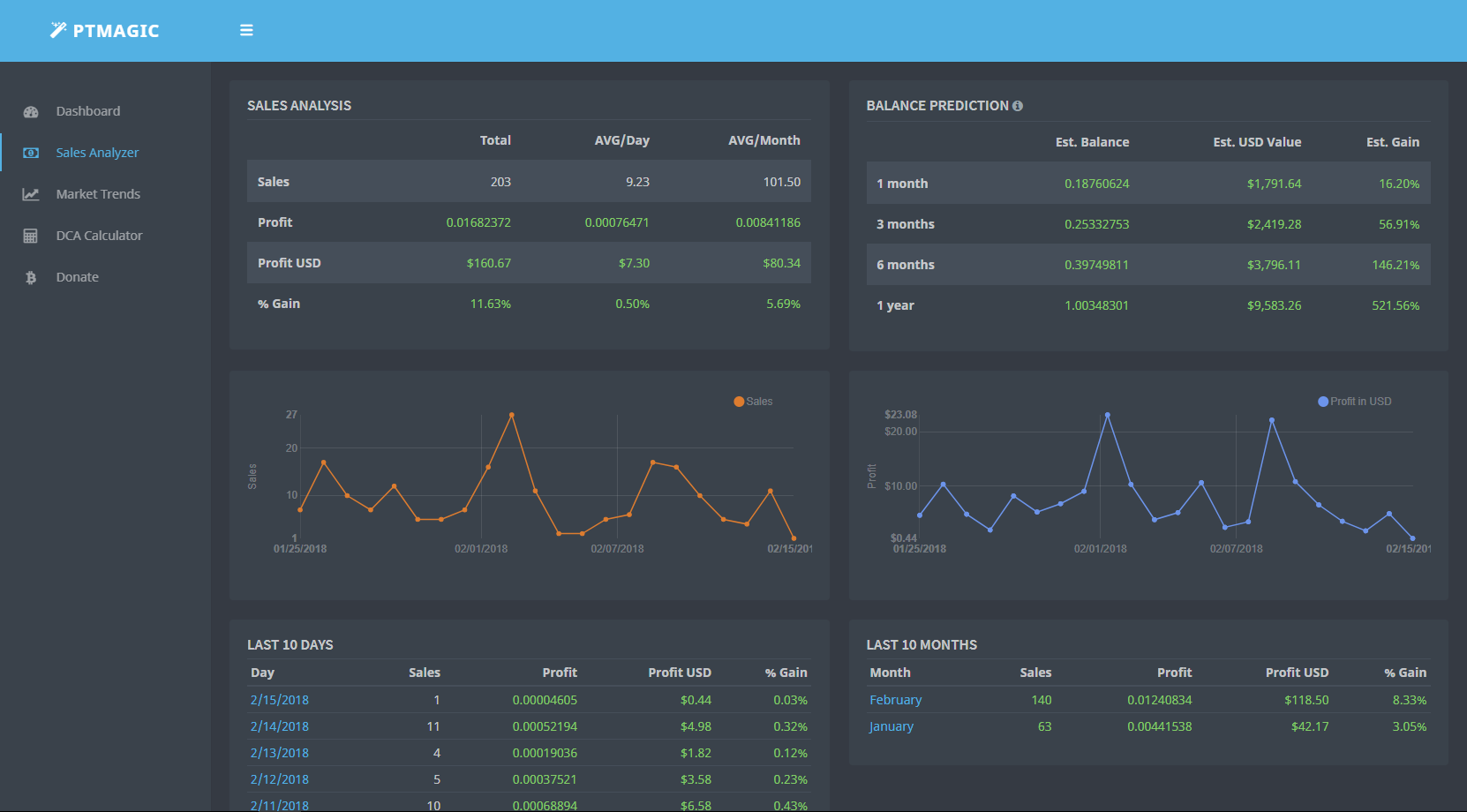Click the $23.08 axis label
The height and width of the screenshot is (812, 1467).
coord(900,415)
